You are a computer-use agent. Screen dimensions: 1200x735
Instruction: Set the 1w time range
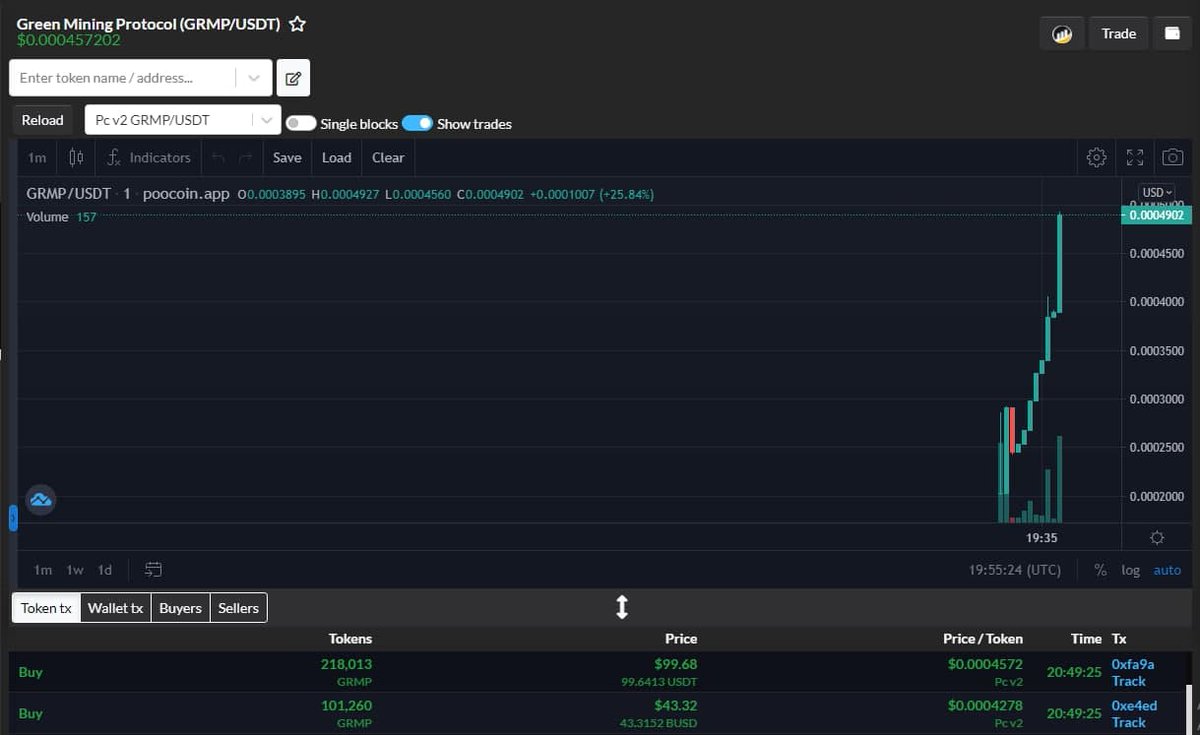(75, 570)
